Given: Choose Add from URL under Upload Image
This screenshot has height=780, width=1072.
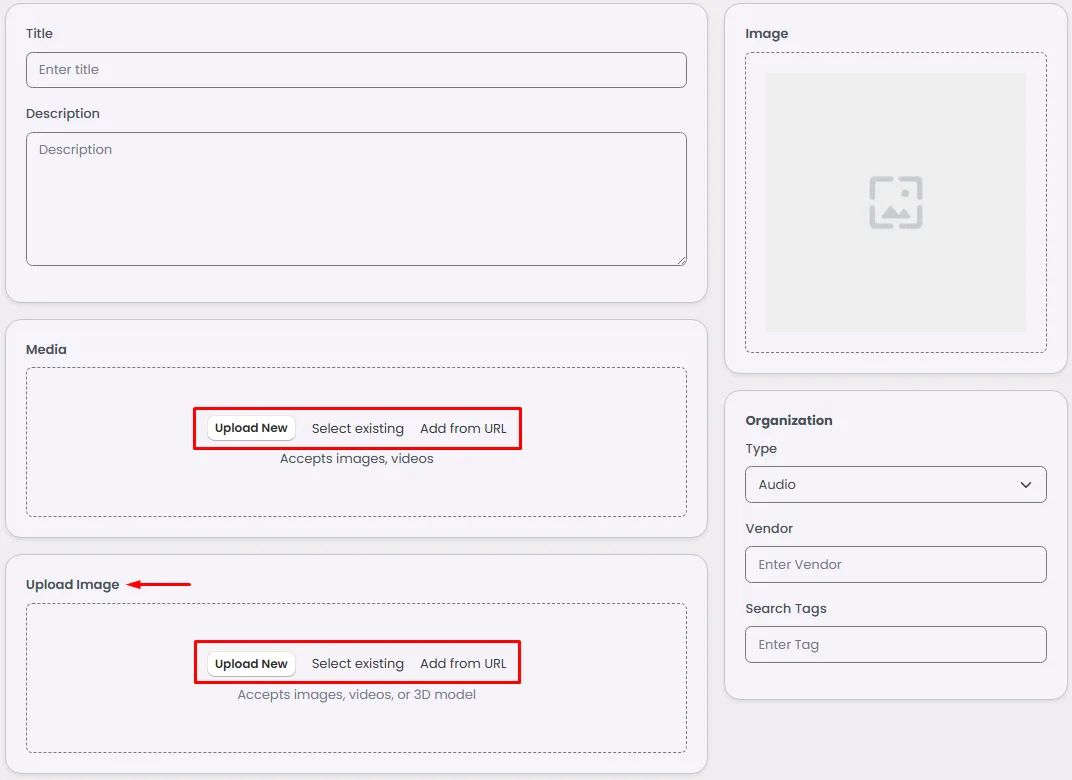Looking at the screenshot, I should point(463,664).
